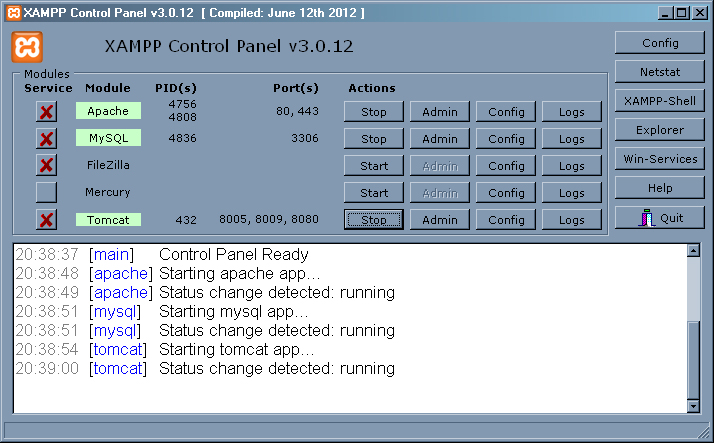Screen dimensions: 714x443
Task: Click the FileZilla module name
Action: (x=108, y=165)
